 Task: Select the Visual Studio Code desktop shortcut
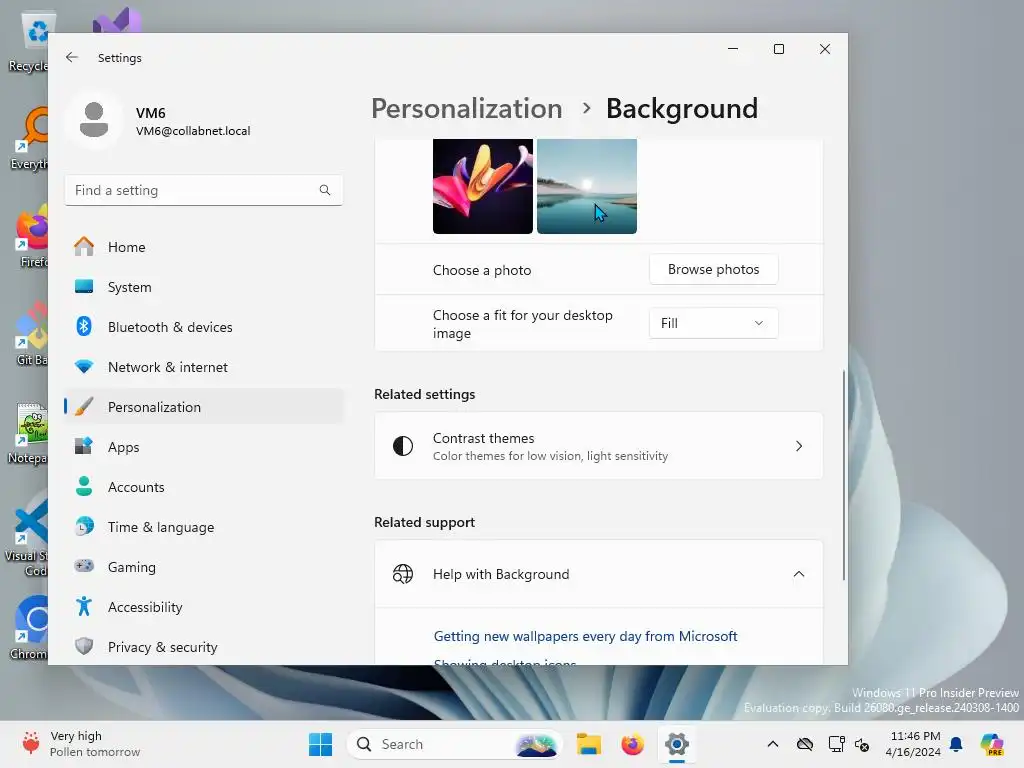pos(27,538)
